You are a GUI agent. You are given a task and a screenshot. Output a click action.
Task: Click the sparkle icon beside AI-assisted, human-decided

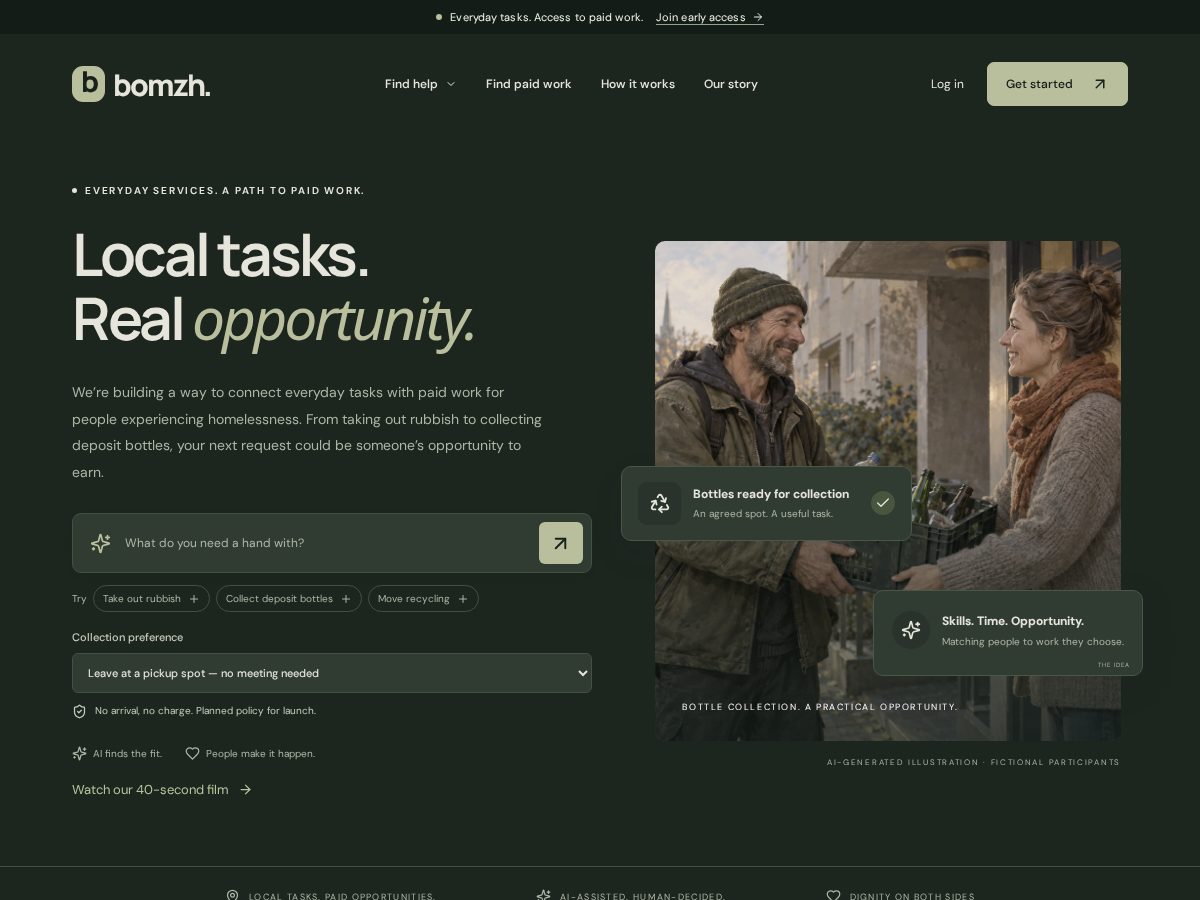click(x=544, y=896)
